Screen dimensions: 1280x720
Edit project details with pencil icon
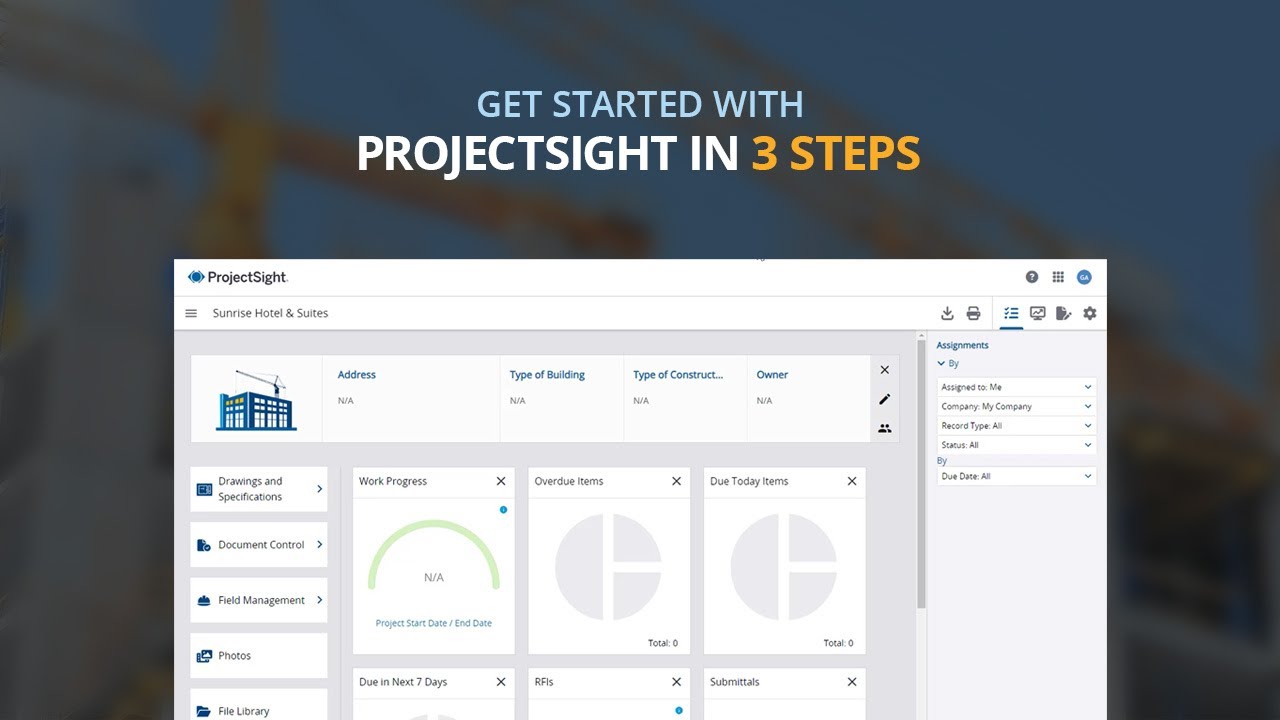point(884,399)
